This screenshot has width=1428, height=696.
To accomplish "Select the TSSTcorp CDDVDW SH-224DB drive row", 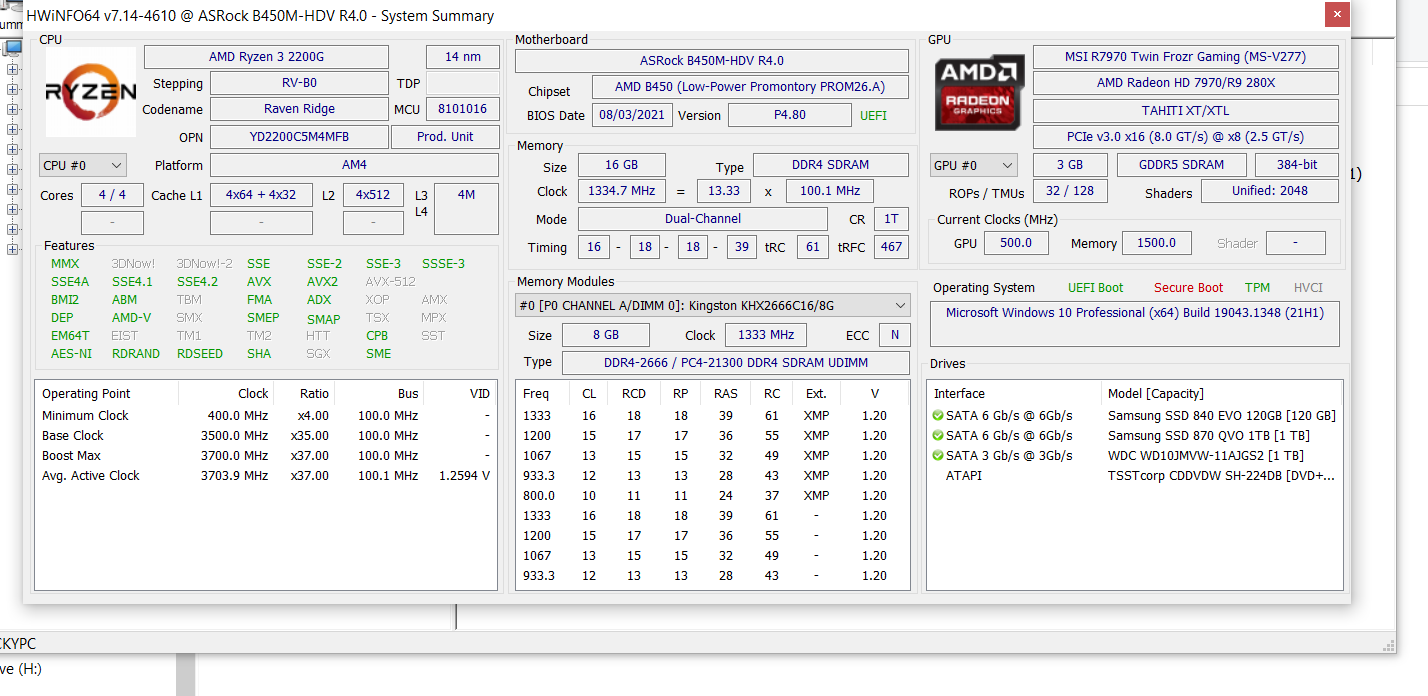I will [x=1135, y=476].
